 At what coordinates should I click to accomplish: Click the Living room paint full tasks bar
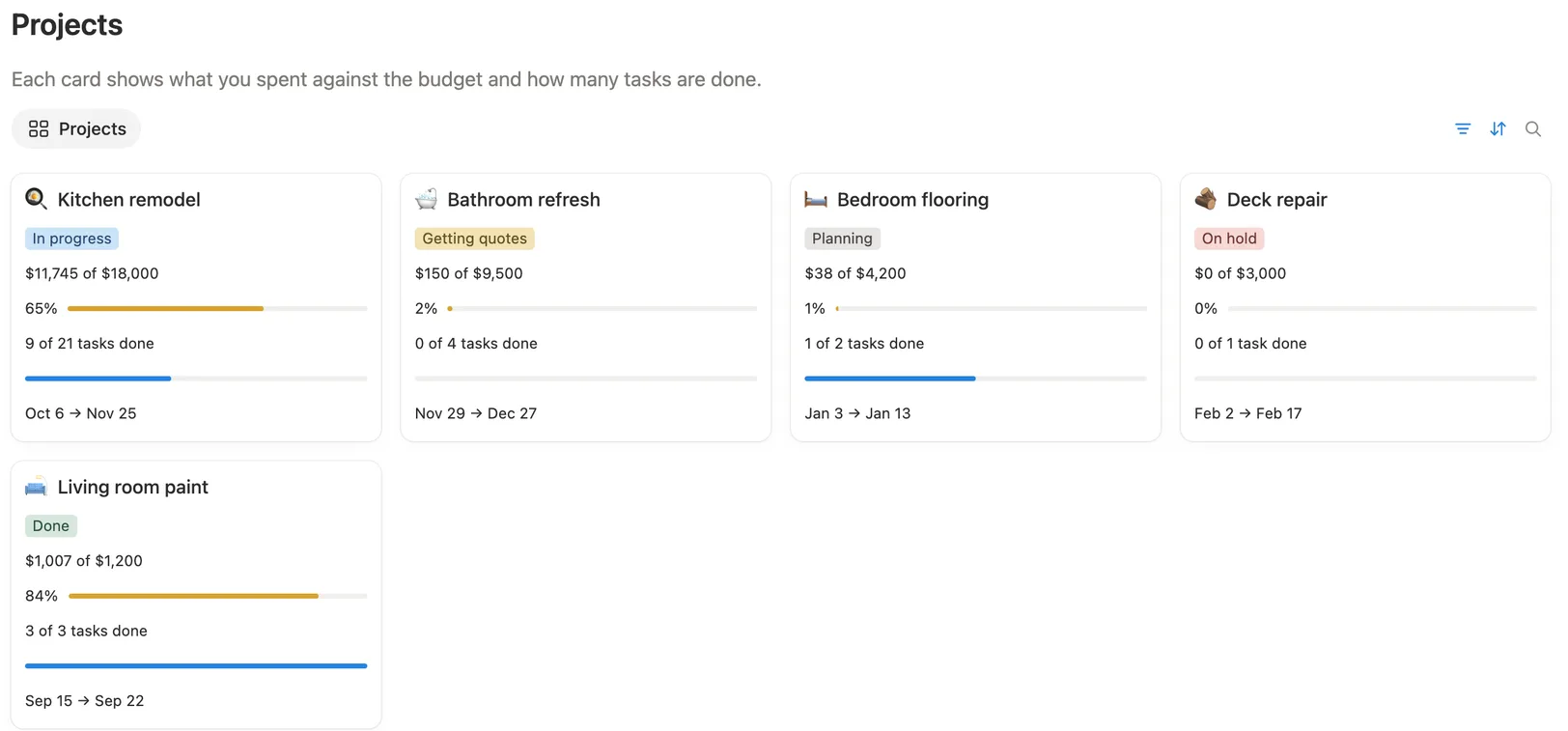click(196, 665)
